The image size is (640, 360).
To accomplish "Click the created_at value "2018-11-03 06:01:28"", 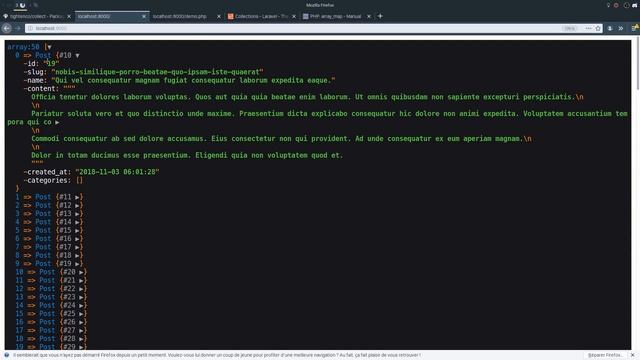I will [x=118, y=172].
